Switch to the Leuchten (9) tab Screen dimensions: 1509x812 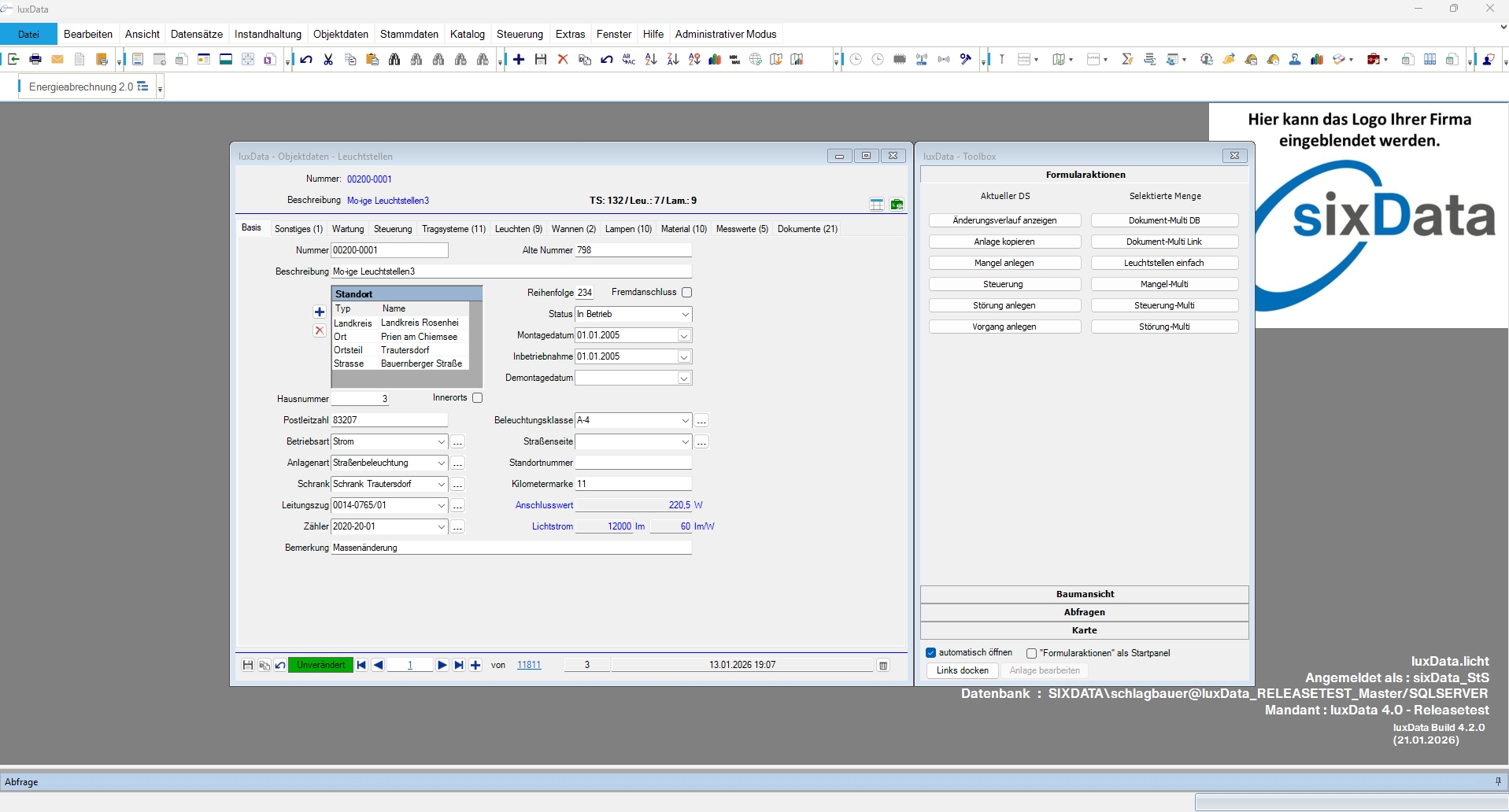518,229
